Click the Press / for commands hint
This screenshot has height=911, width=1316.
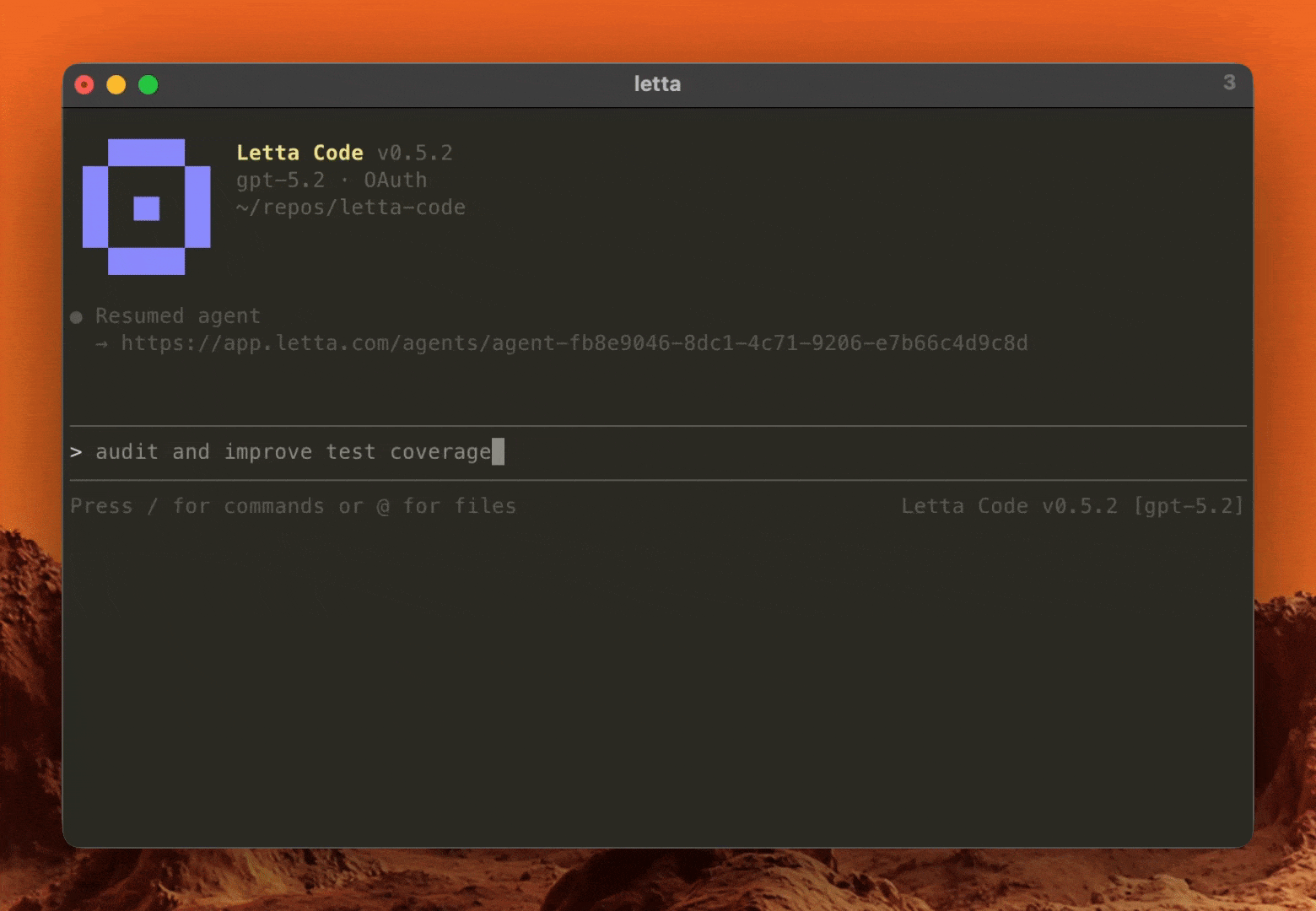point(293,506)
